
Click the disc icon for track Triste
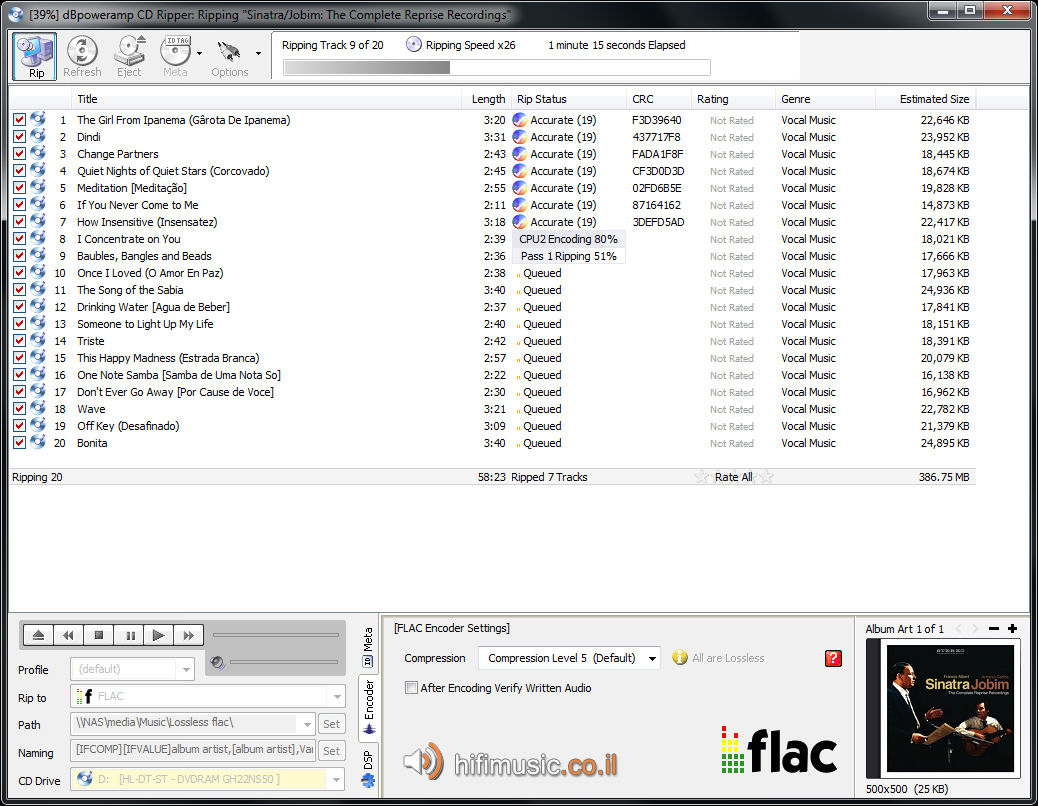(38, 340)
